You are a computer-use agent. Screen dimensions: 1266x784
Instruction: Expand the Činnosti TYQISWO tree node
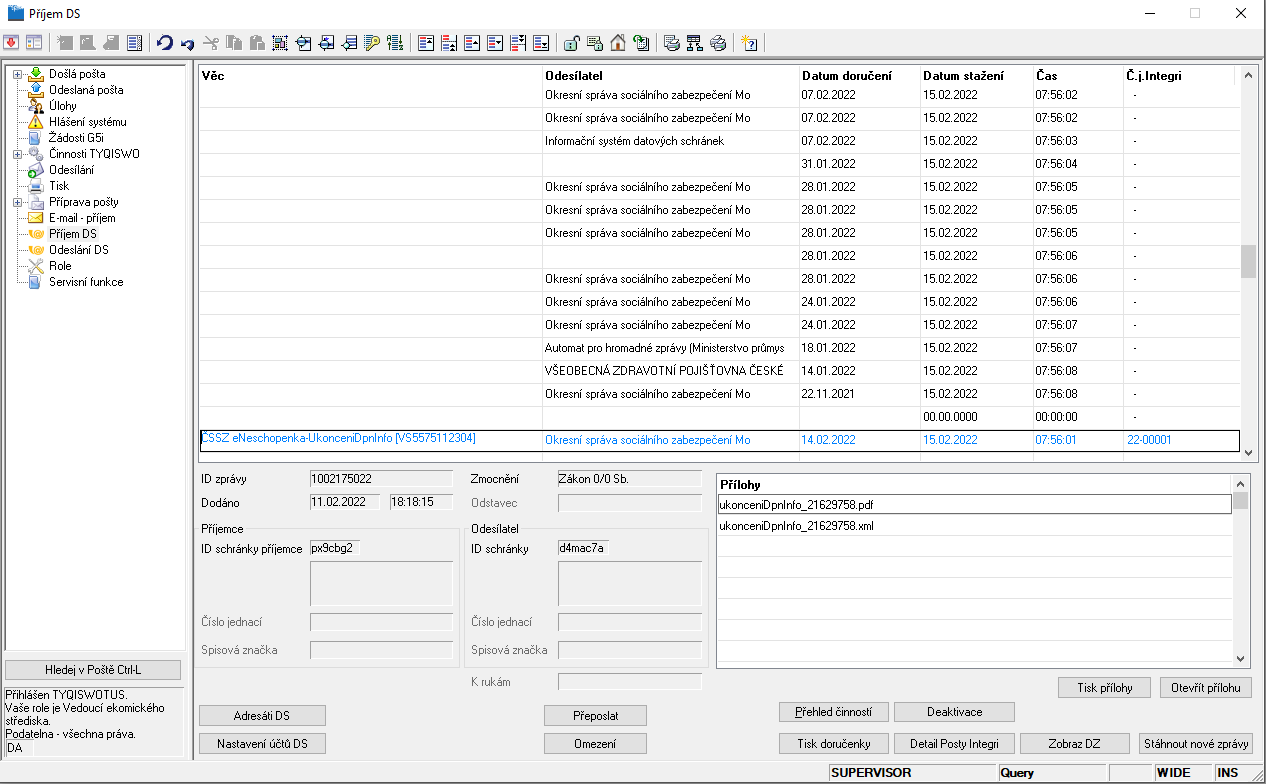[x=17, y=154]
